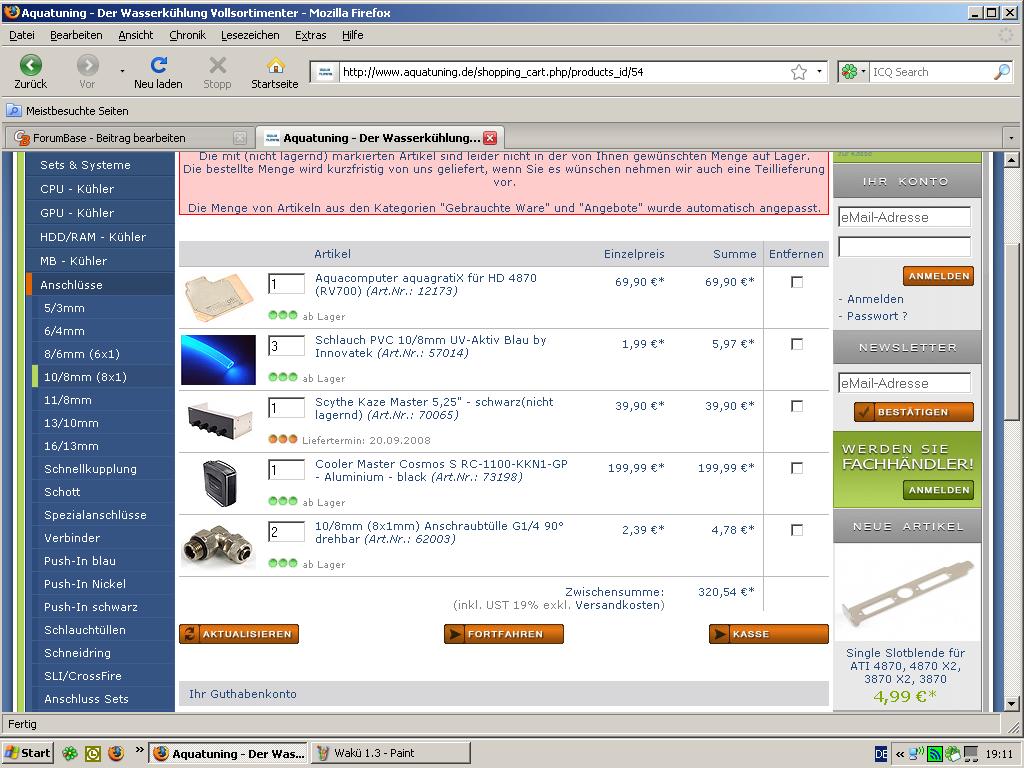Click Ihr Konto eMail-Adresse field

904,217
